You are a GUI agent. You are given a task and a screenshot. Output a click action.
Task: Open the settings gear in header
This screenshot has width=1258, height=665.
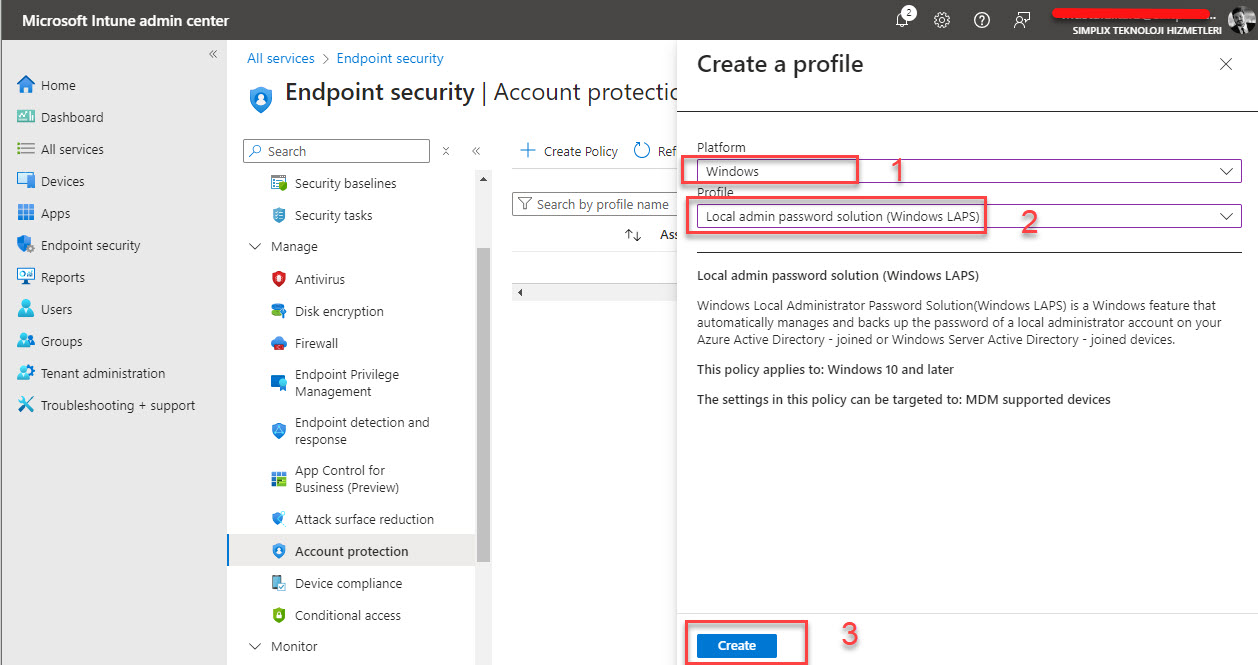[942, 20]
